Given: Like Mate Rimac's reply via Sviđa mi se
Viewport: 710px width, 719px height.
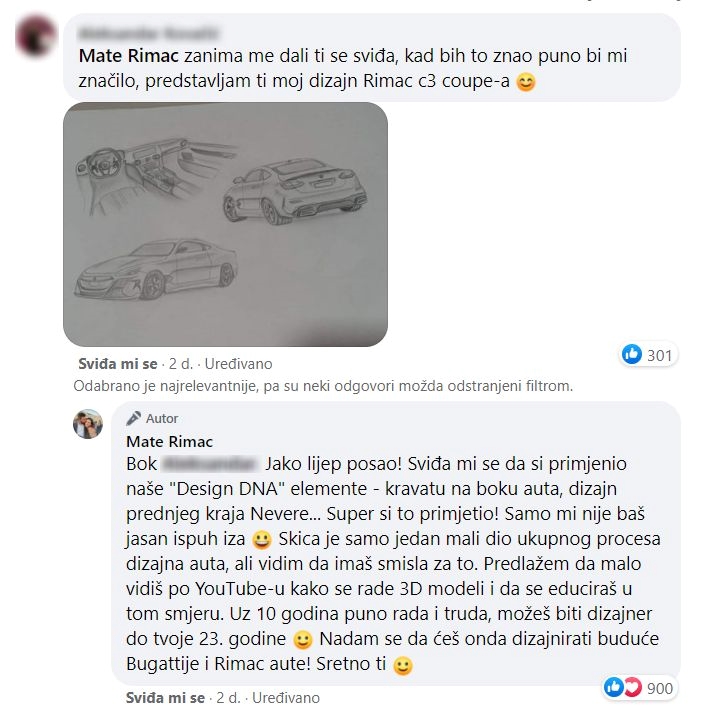Looking at the screenshot, I should click(x=165, y=697).
